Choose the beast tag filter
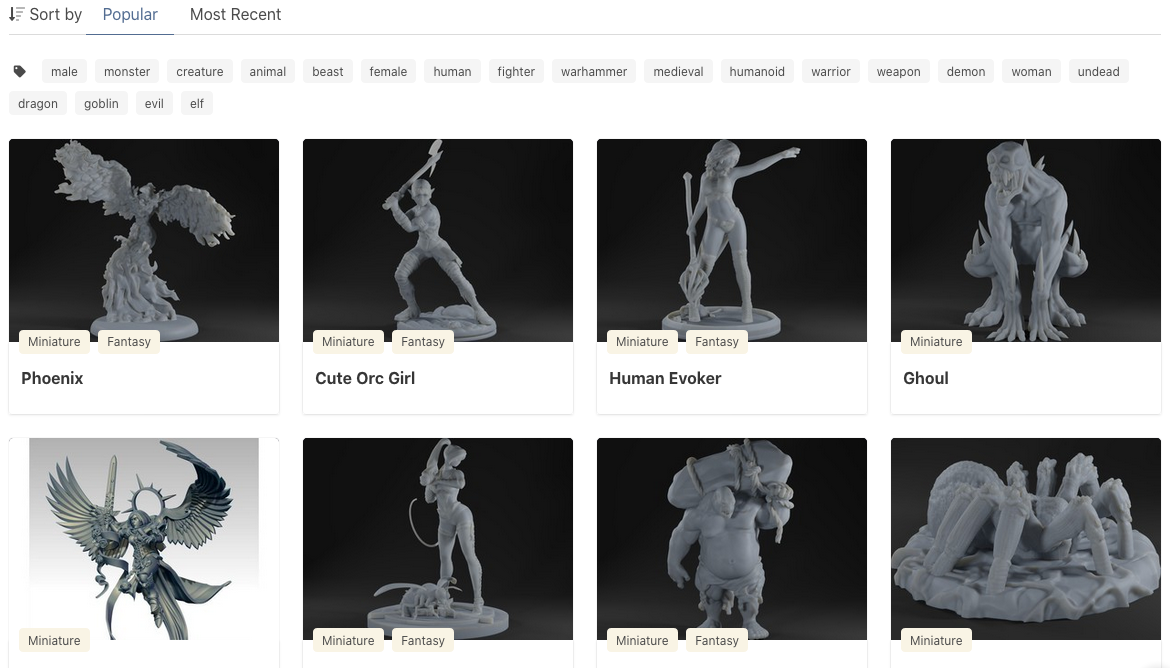The width and height of the screenshot is (1170, 668). (x=328, y=72)
